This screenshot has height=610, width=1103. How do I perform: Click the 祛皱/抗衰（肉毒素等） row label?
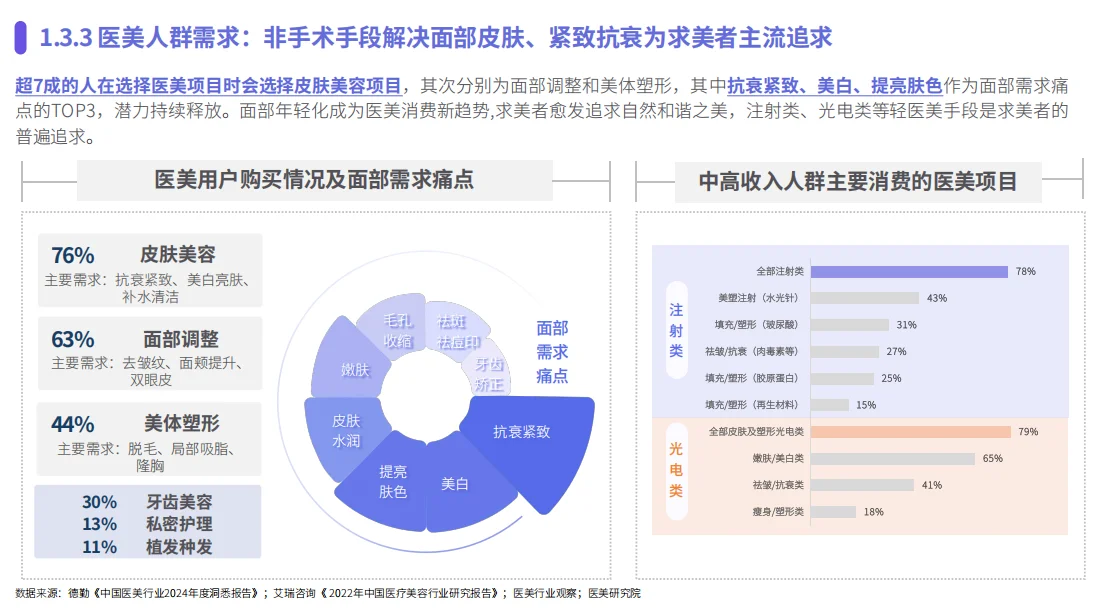(x=751, y=351)
